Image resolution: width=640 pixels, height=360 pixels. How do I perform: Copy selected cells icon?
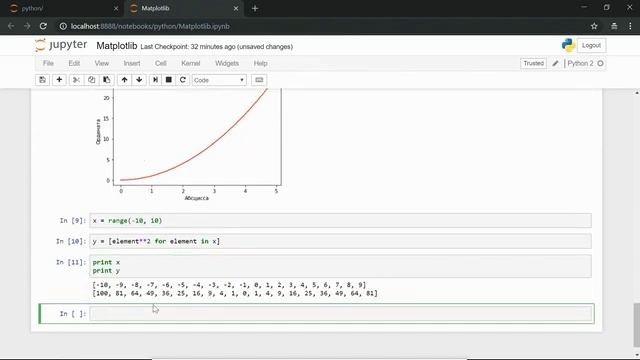tap(91, 80)
